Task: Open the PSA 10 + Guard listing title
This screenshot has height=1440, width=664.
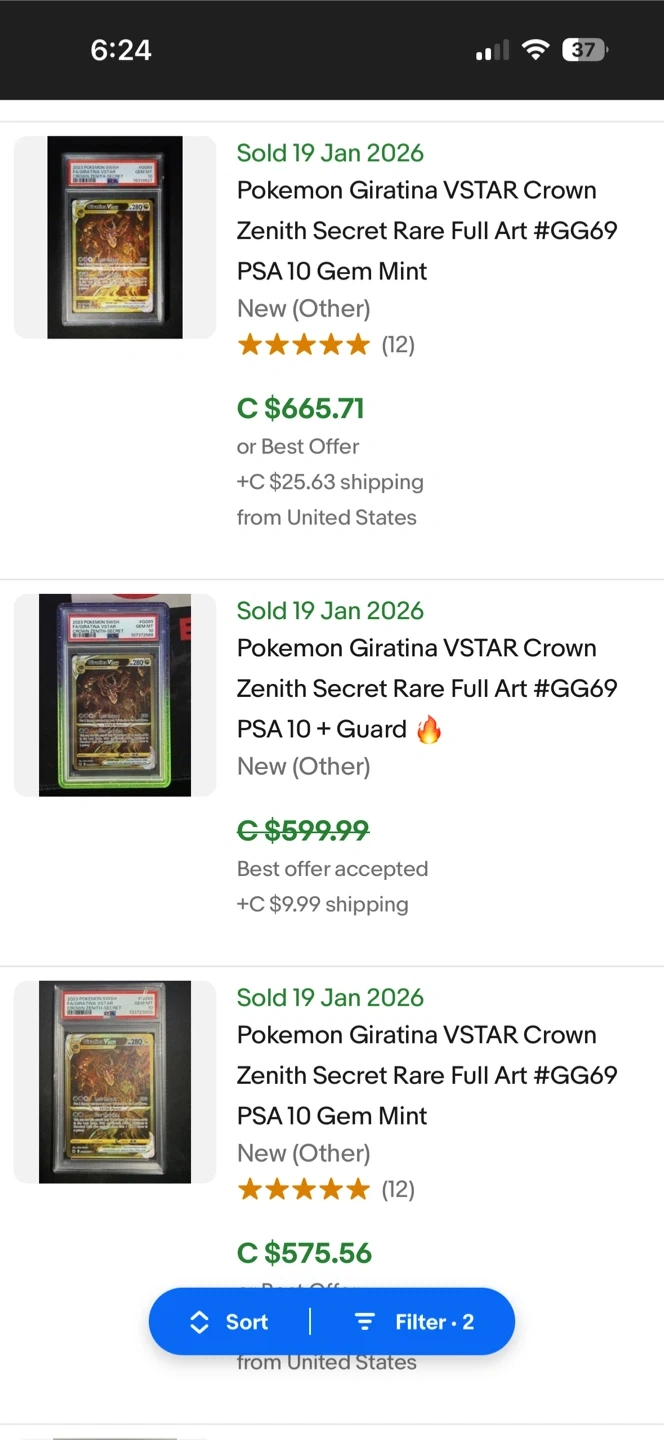Action: point(427,688)
